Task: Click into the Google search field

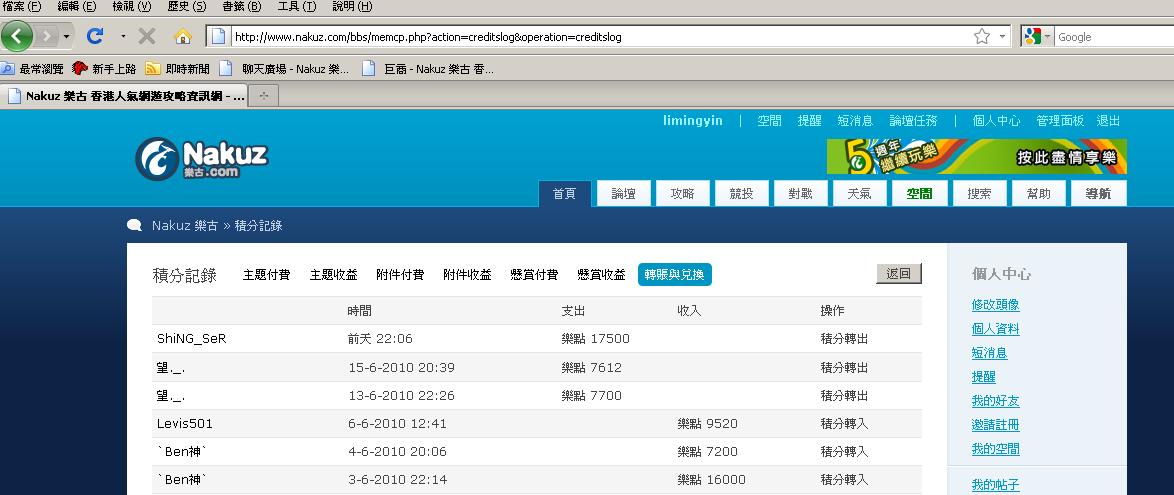Action: pyautogui.click(x=1110, y=37)
